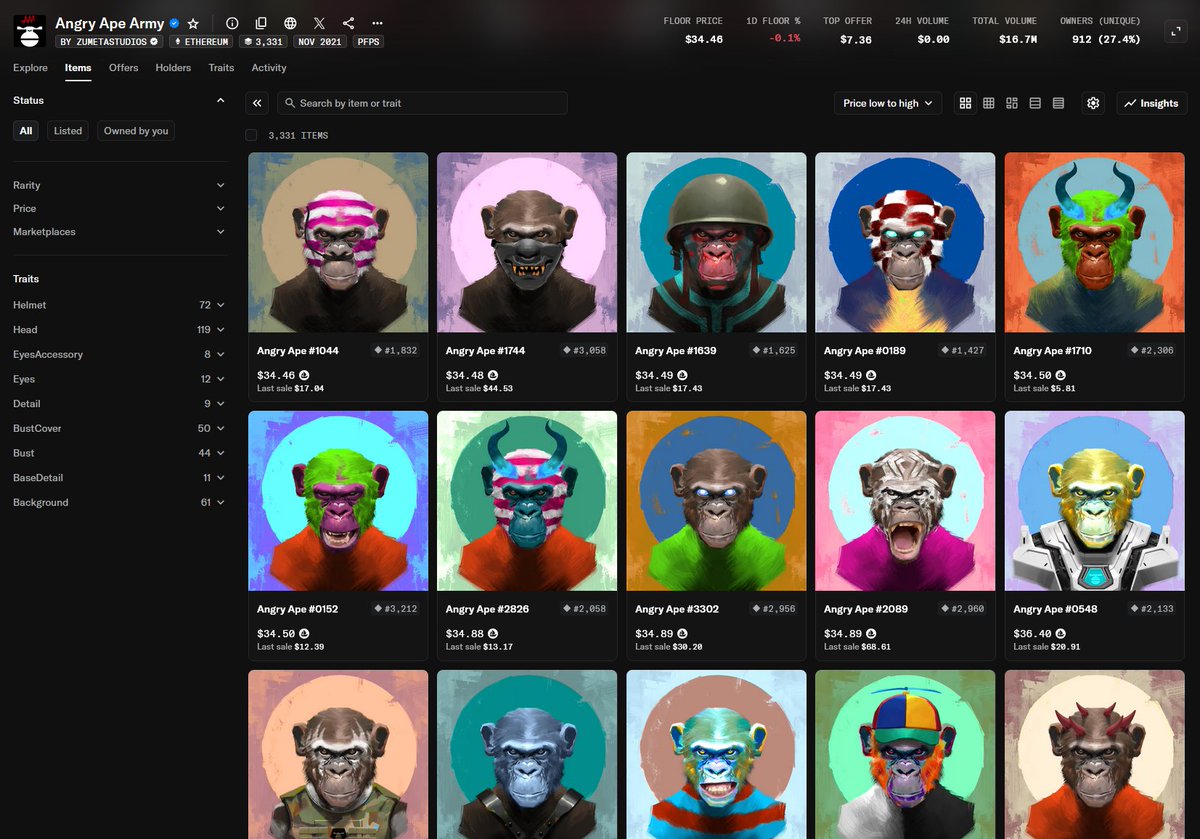Focus the search by item or trait field
The image size is (1200, 839).
422,103
